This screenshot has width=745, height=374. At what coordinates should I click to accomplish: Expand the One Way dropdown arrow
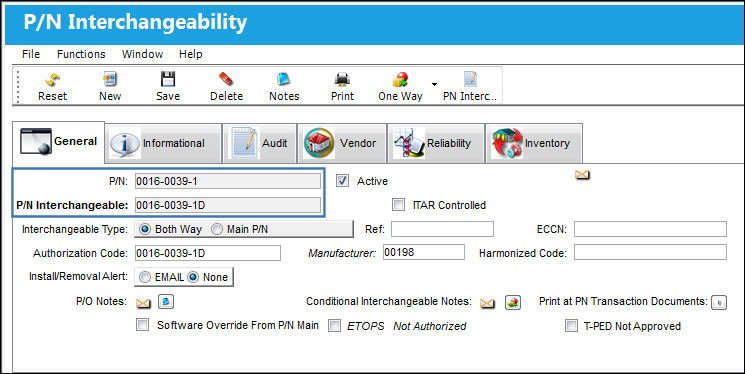[434, 85]
